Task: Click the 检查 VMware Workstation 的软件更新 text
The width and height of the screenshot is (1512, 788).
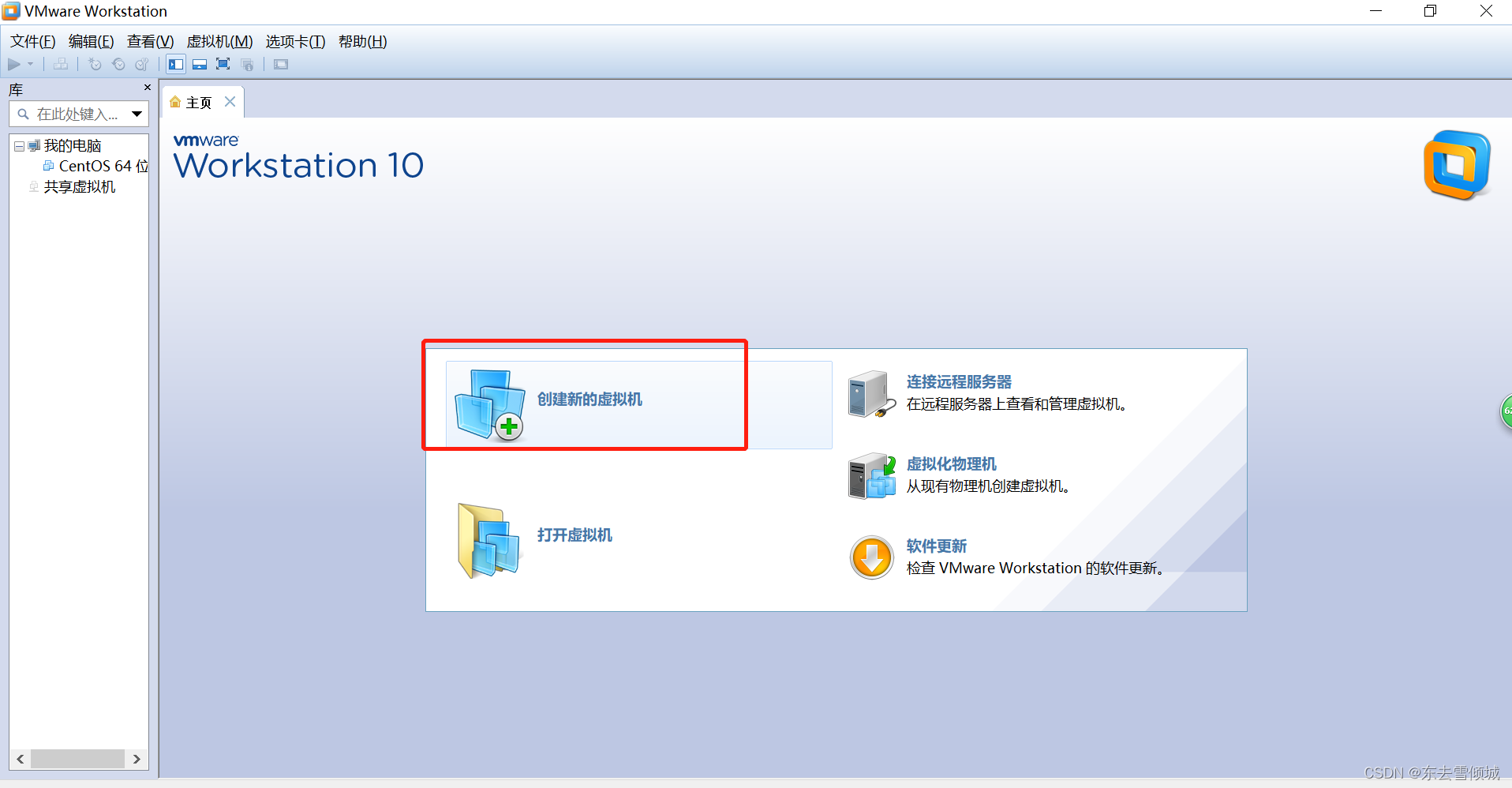Action: 1035,568
